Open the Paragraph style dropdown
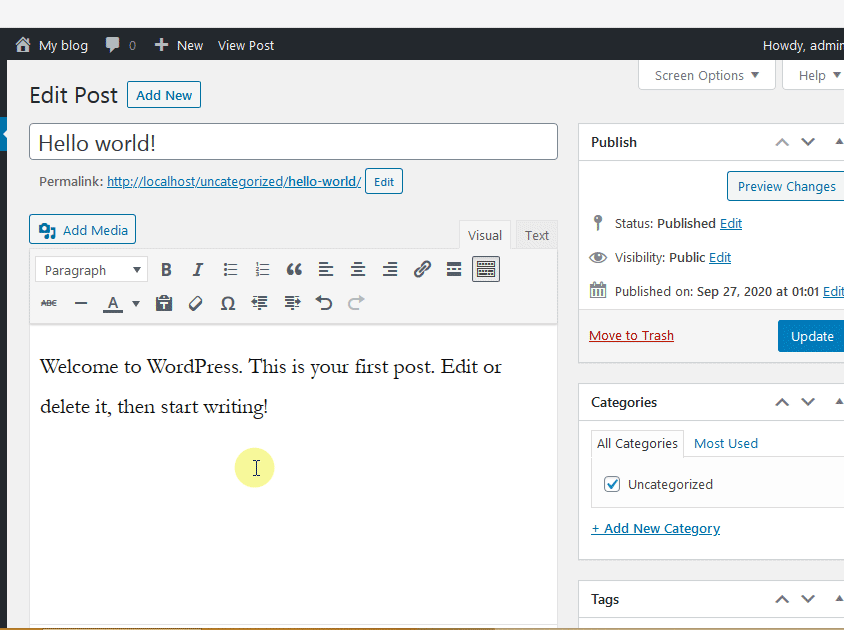The image size is (844, 630). pos(90,268)
